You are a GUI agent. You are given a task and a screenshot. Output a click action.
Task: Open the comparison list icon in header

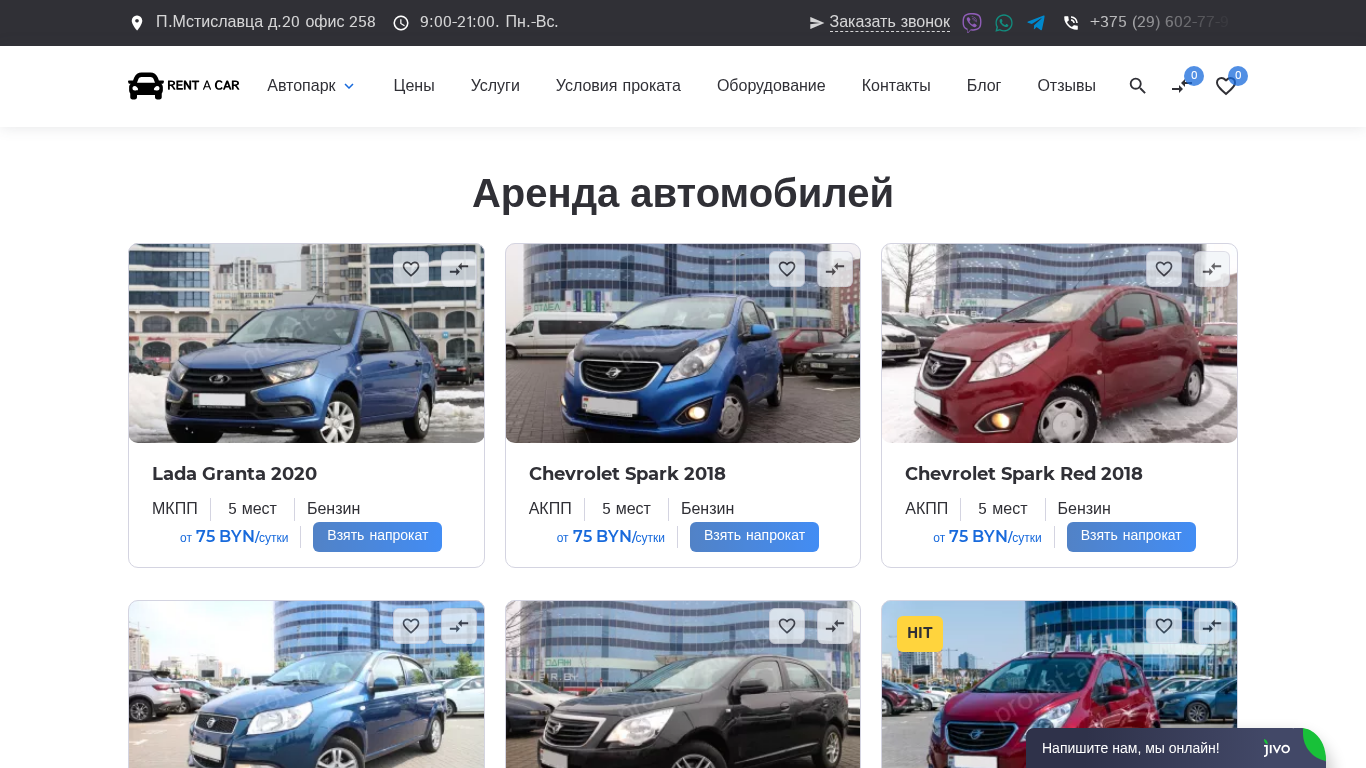[1182, 86]
